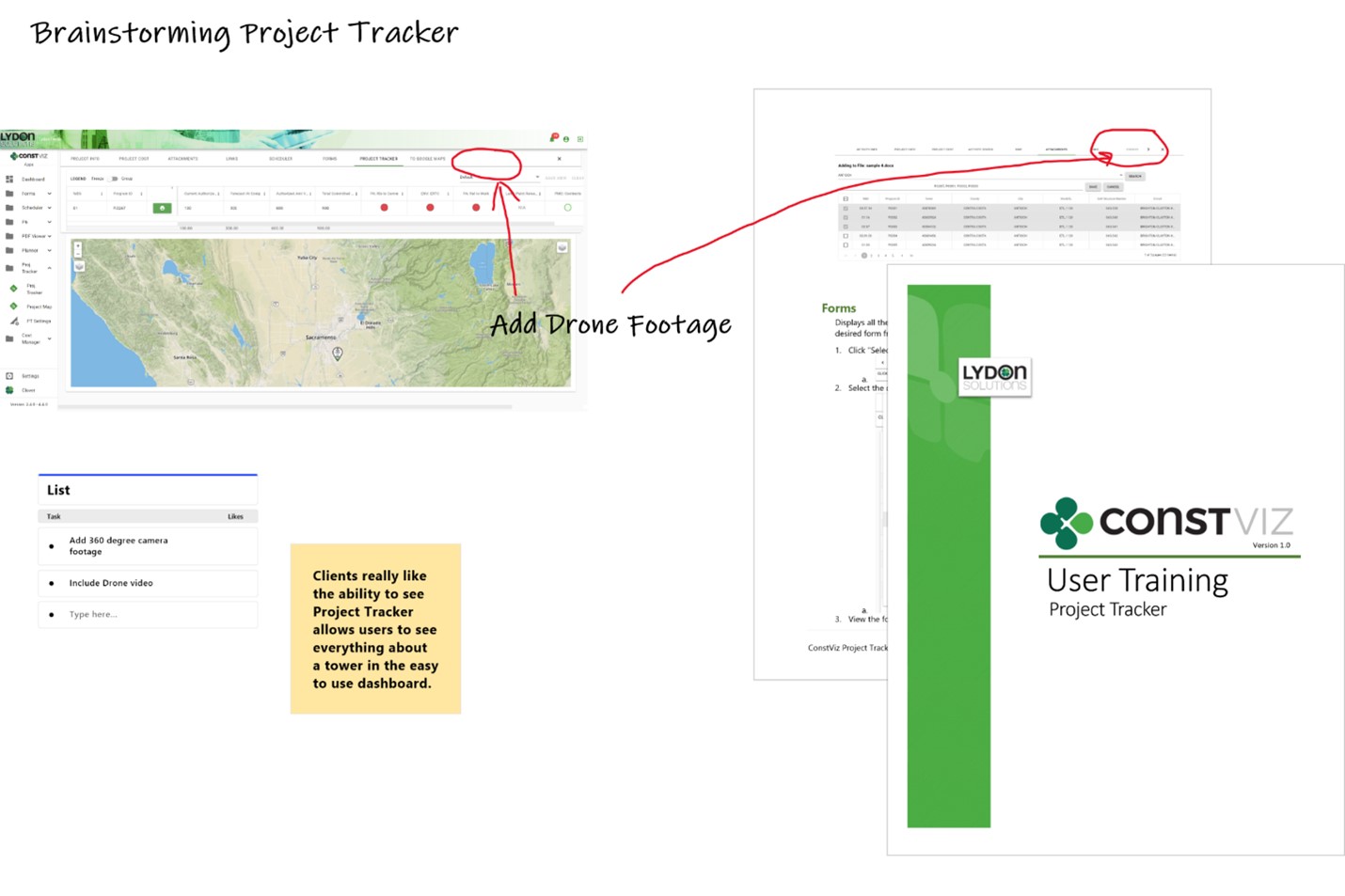Open the notification bell with red badge

pos(553,138)
